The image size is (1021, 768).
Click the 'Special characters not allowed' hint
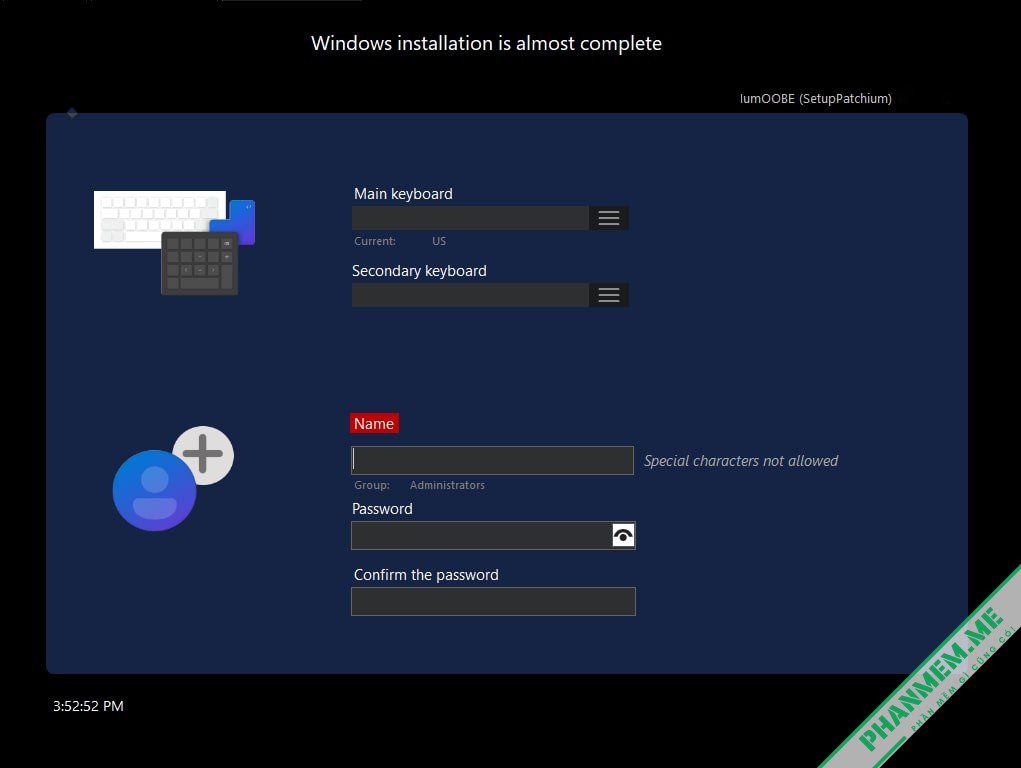pyautogui.click(x=740, y=461)
